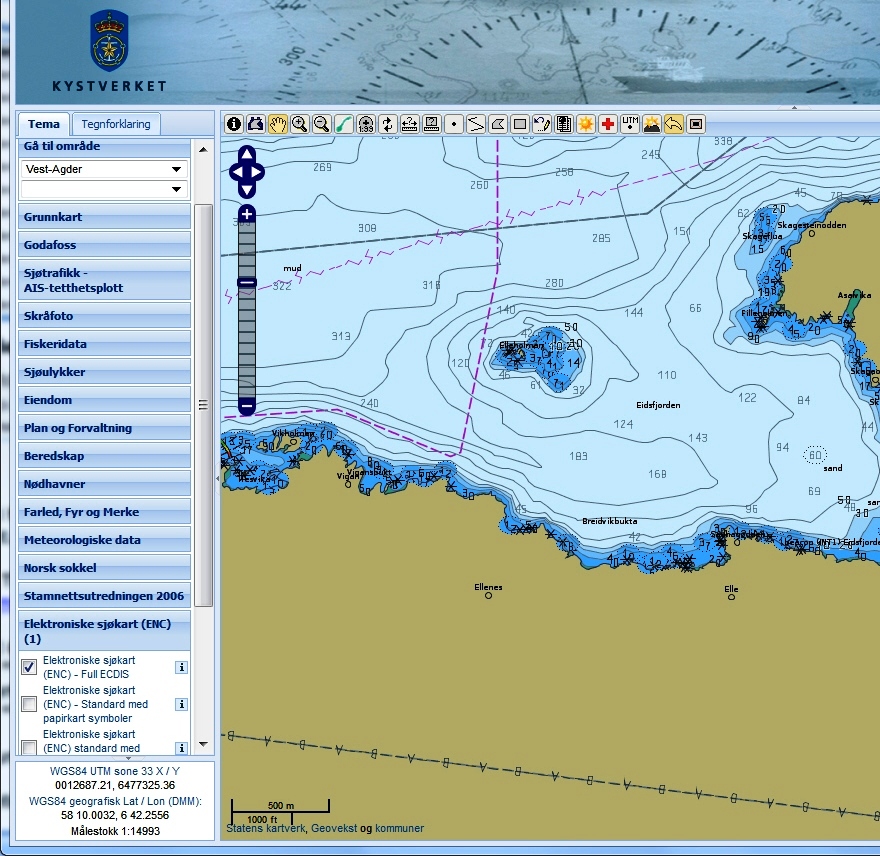This screenshot has height=856, width=880.
Task: Activate the zoom in magnifier tool
Action: [299, 124]
